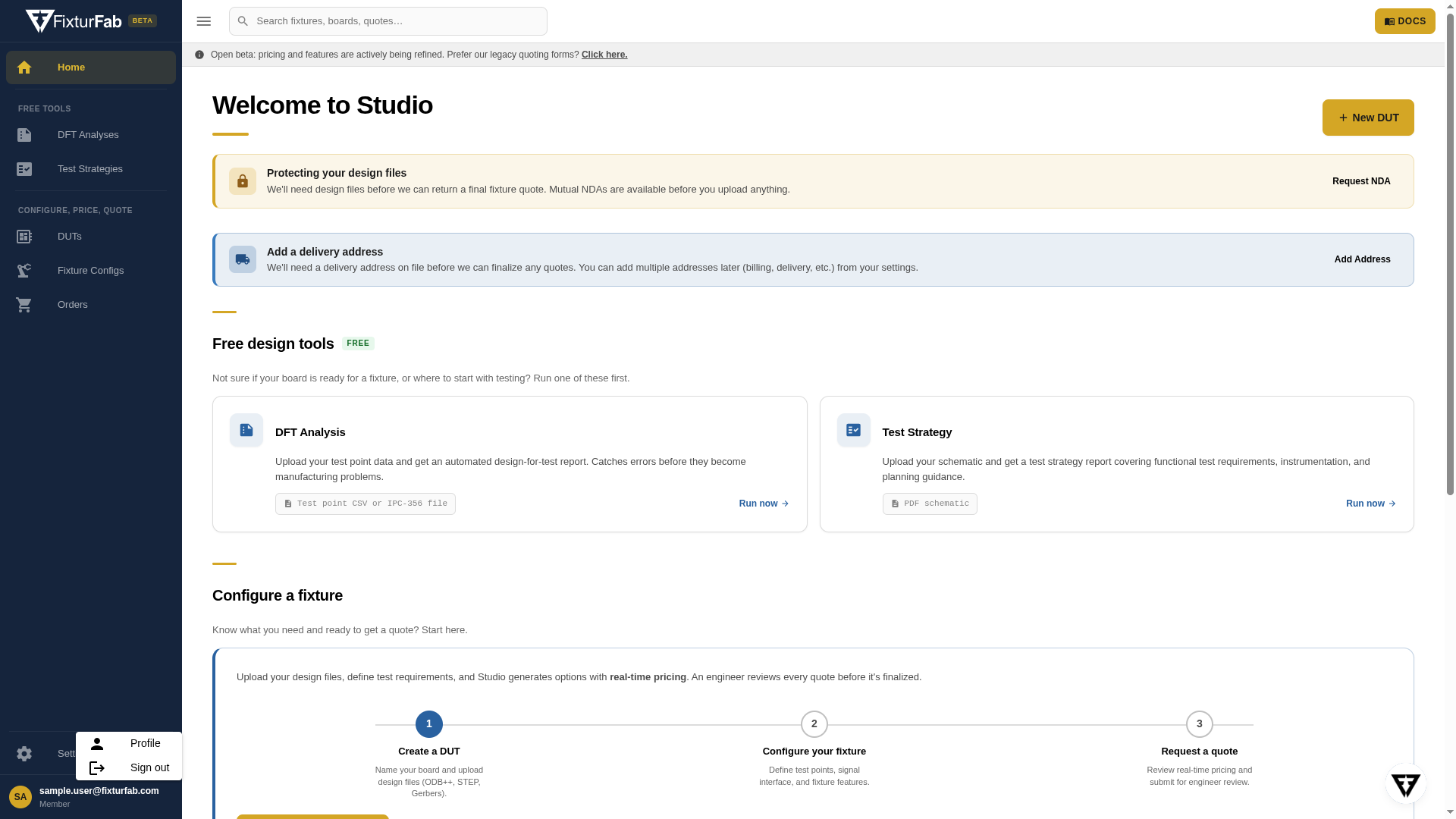Select Sign out from the user menu
This screenshot has height=819, width=1456.
[129, 768]
